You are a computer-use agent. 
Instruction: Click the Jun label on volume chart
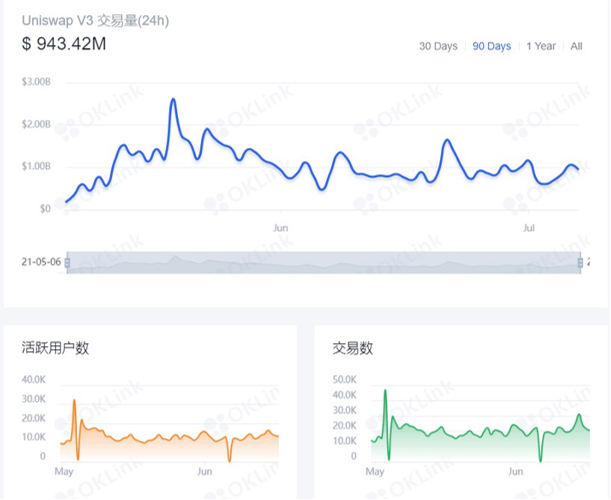coord(281,228)
